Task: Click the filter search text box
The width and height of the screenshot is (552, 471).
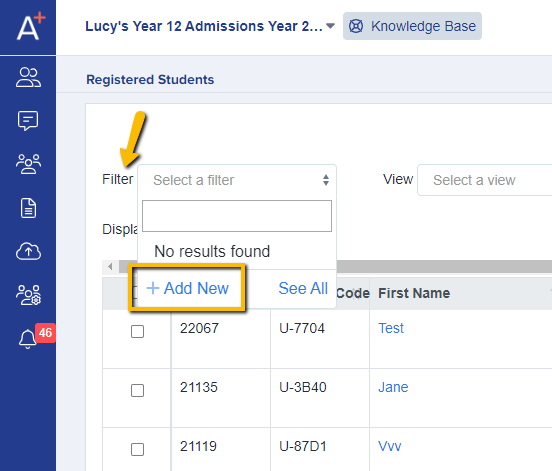Action: tap(237, 216)
